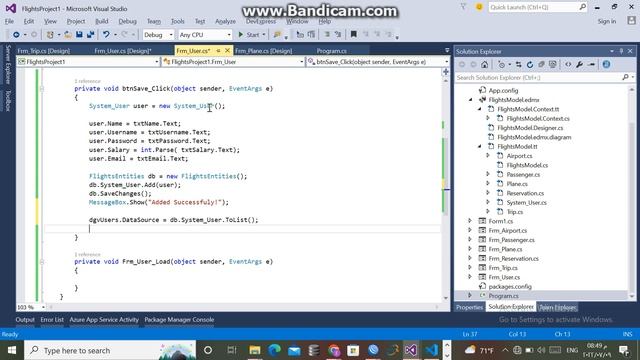The width and height of the screenshot is (640, 360).
Task: Collapse the Frm_User_Load method outline
Action: pyautogui.click(x=42, y=262)
